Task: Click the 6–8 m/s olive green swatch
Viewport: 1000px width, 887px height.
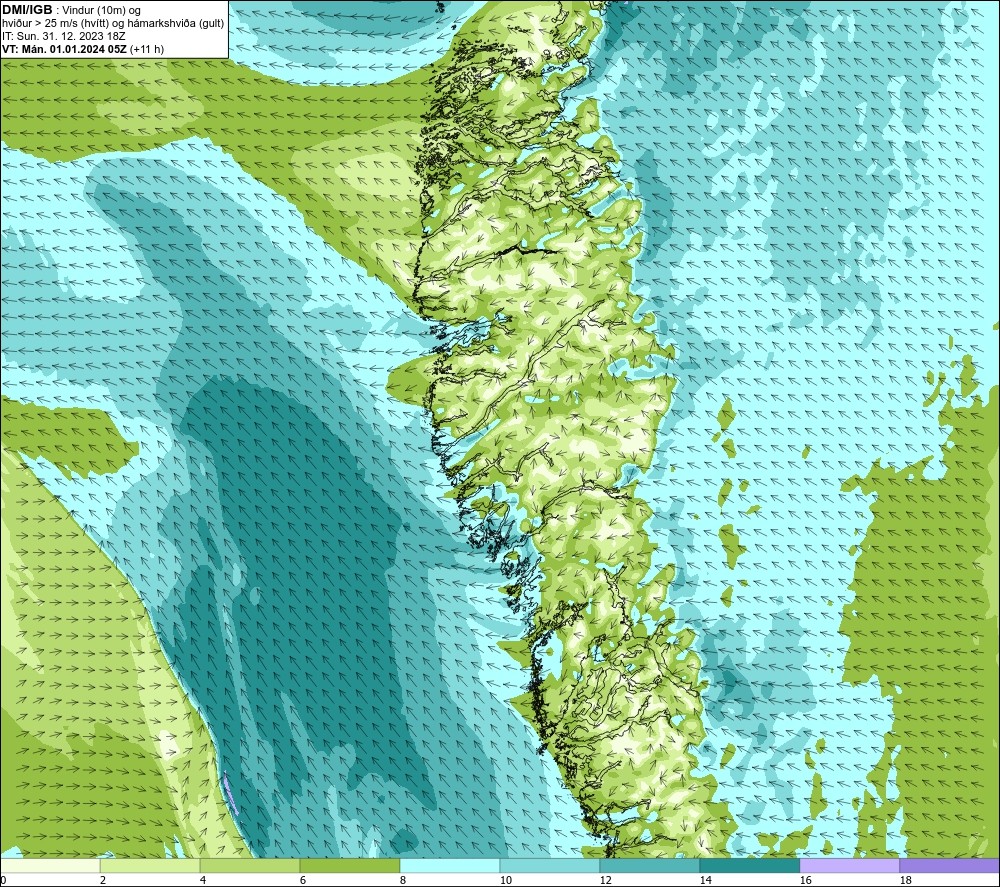Action: [349, 865]
